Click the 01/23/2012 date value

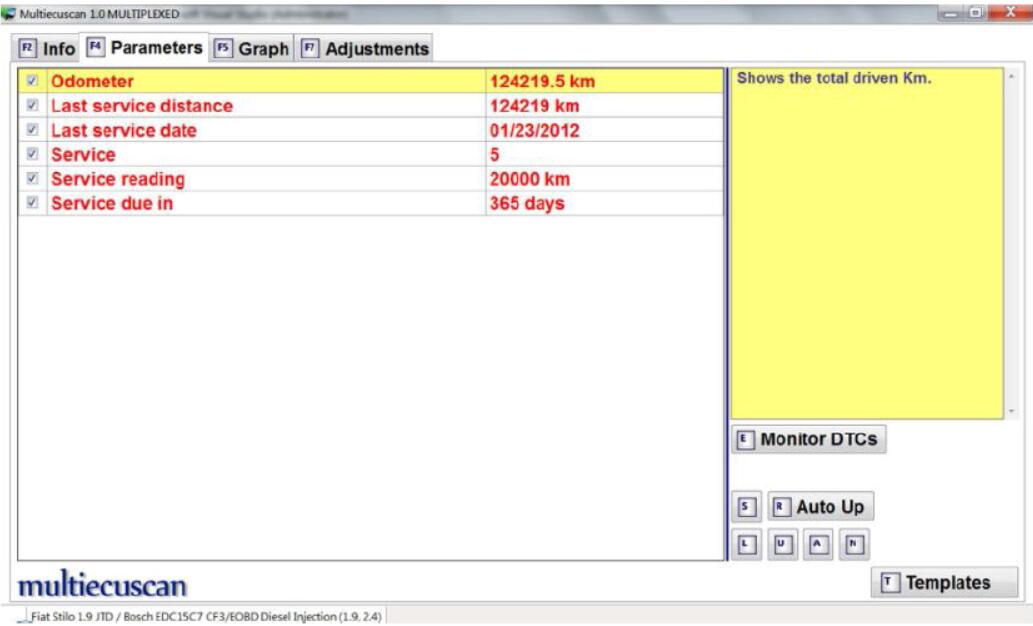pyautogui.click(x=534, y=130)
